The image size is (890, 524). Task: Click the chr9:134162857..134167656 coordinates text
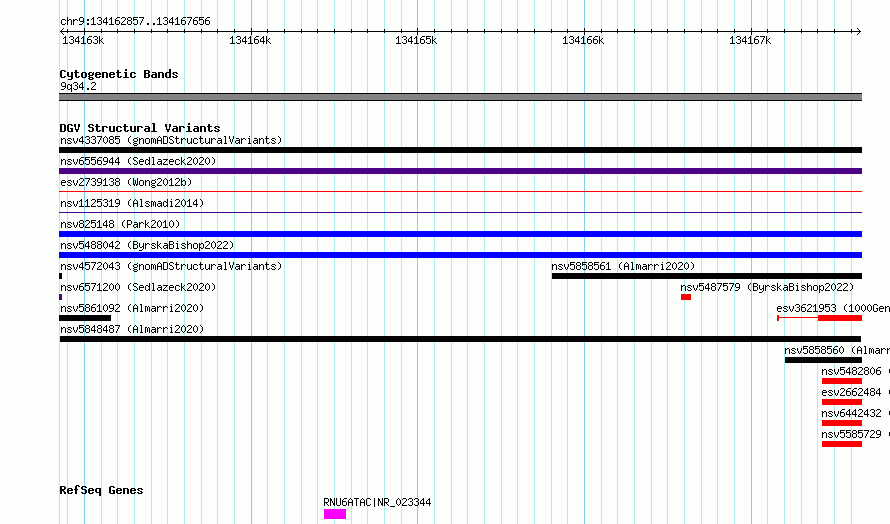click(135, 22)
